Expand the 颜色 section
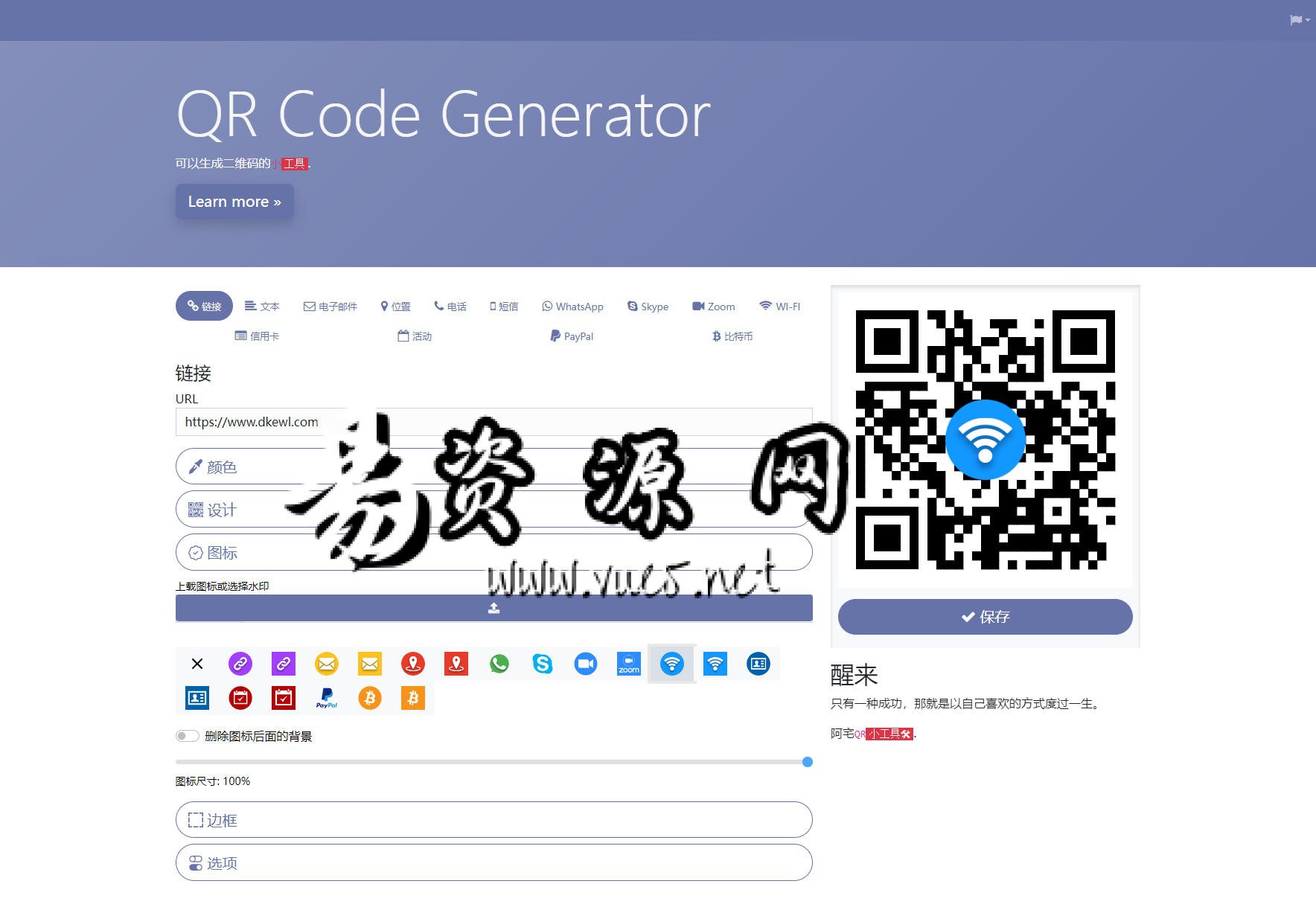Viewport: 1316px width, 910px height. tap(494, 467)
